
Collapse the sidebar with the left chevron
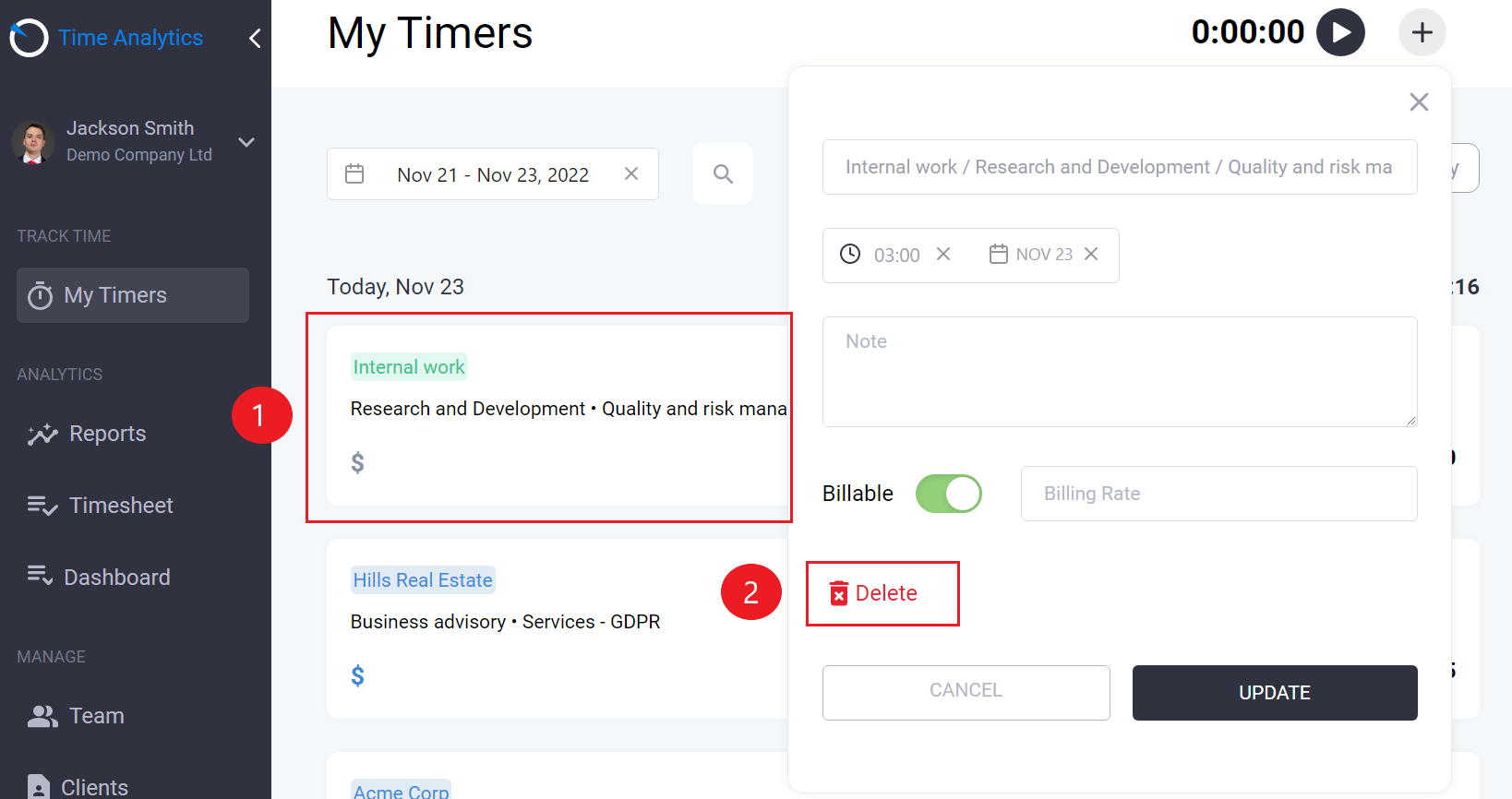point(255,38)
